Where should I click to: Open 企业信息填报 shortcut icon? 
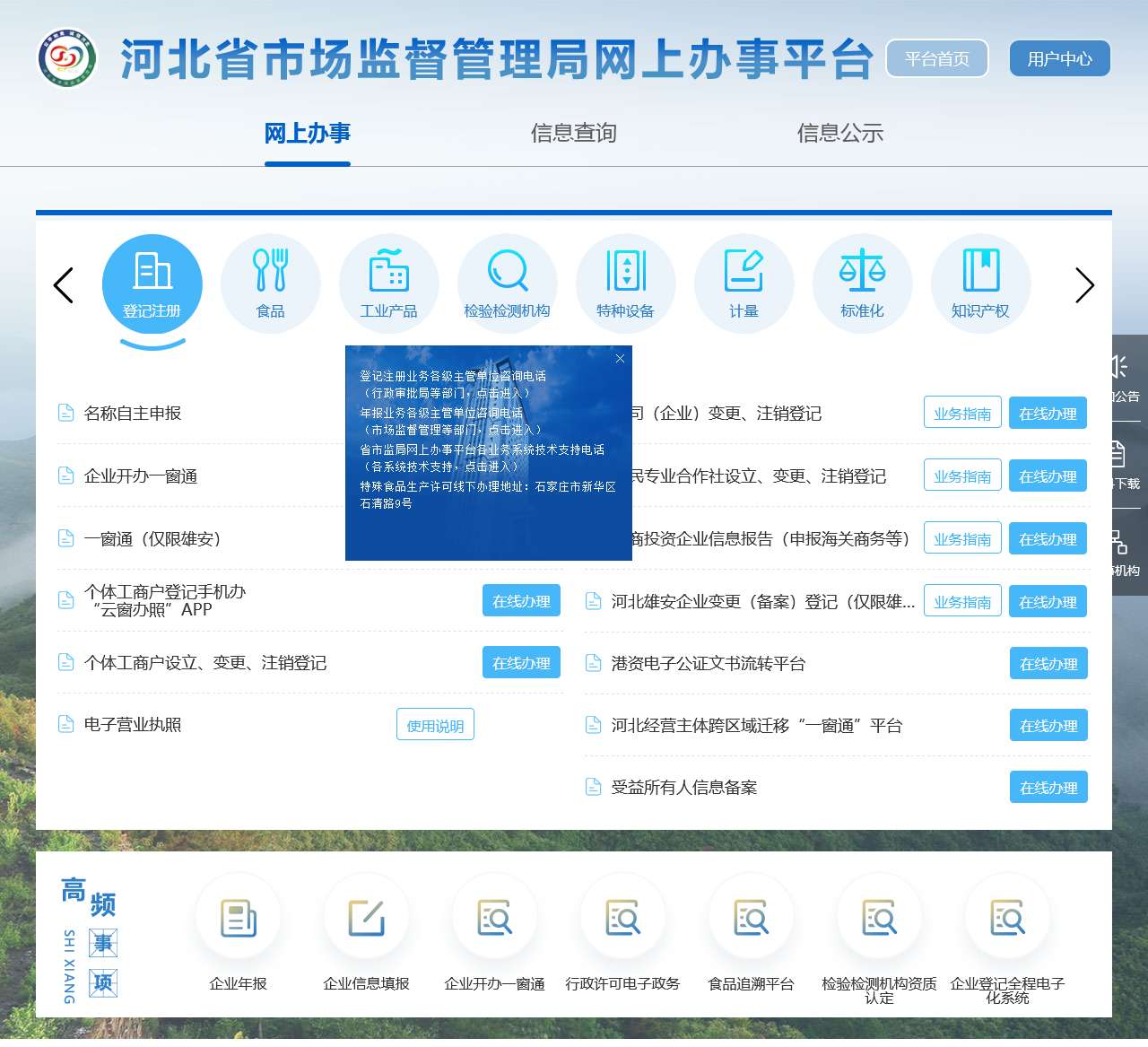click(x=367, y=918)
